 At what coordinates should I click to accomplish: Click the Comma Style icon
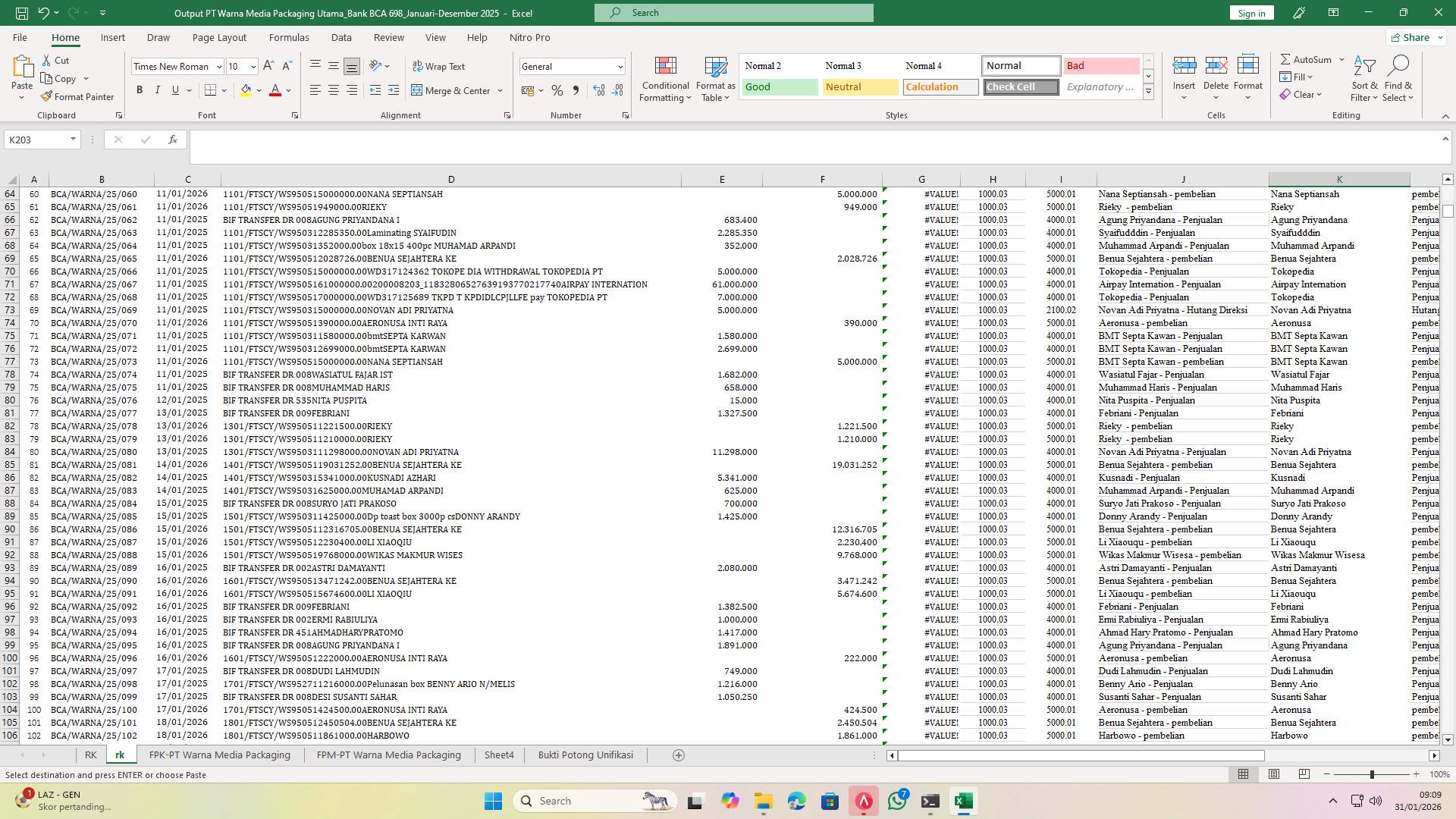[576, 89]
